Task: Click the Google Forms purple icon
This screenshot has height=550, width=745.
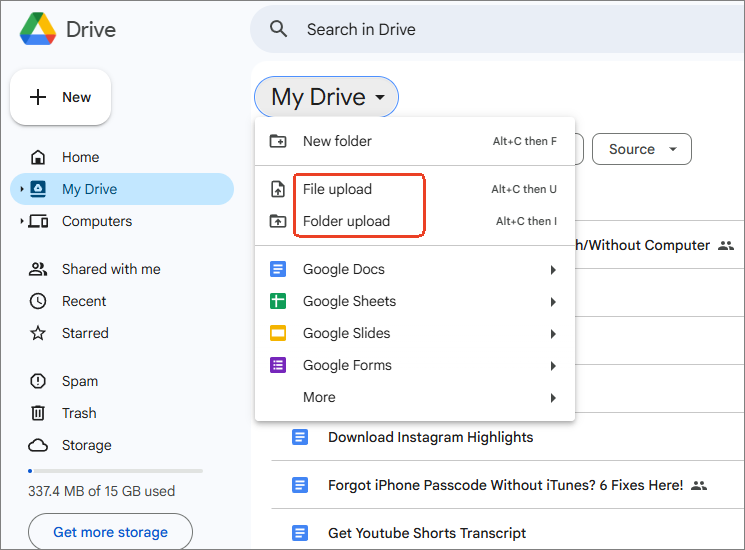Action: (278, 365)
